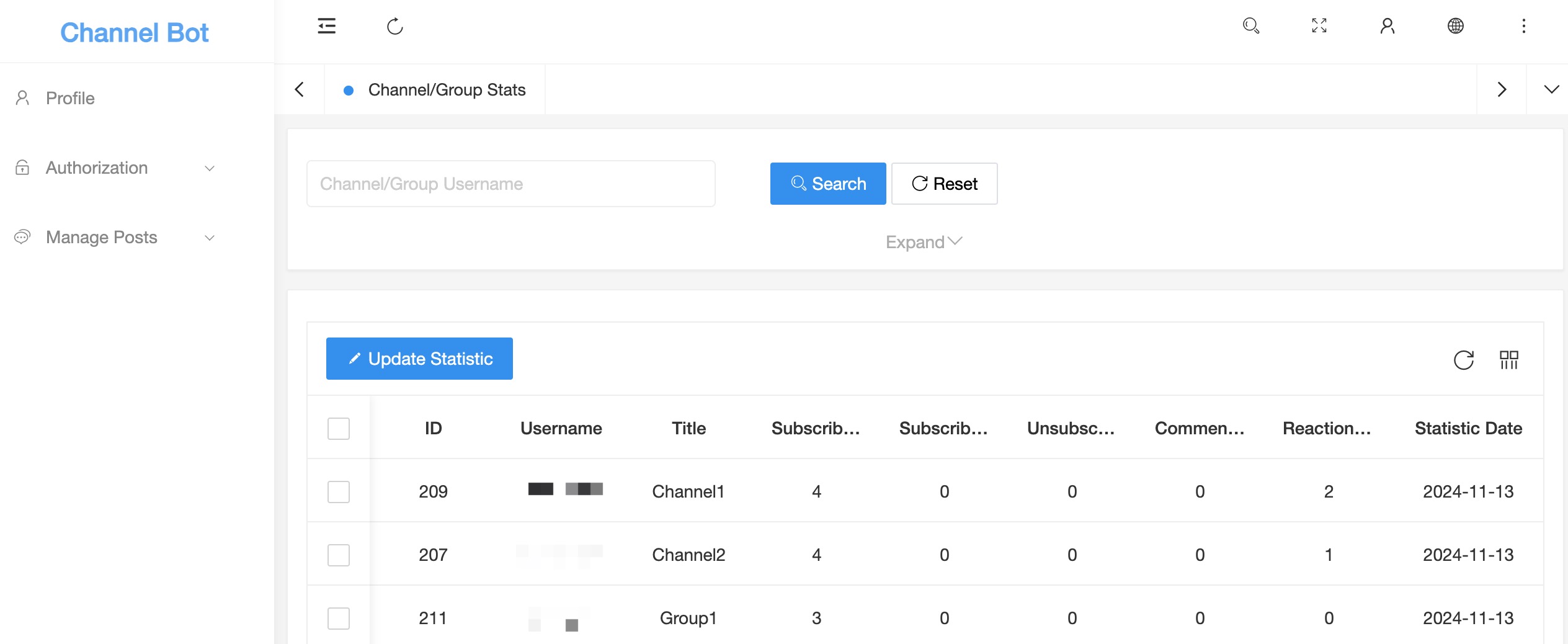Image resolution: width=1568 pixels, height=644 pixels.
Task: Click the page refresh icon in header
Action: (x=394, y=26)
